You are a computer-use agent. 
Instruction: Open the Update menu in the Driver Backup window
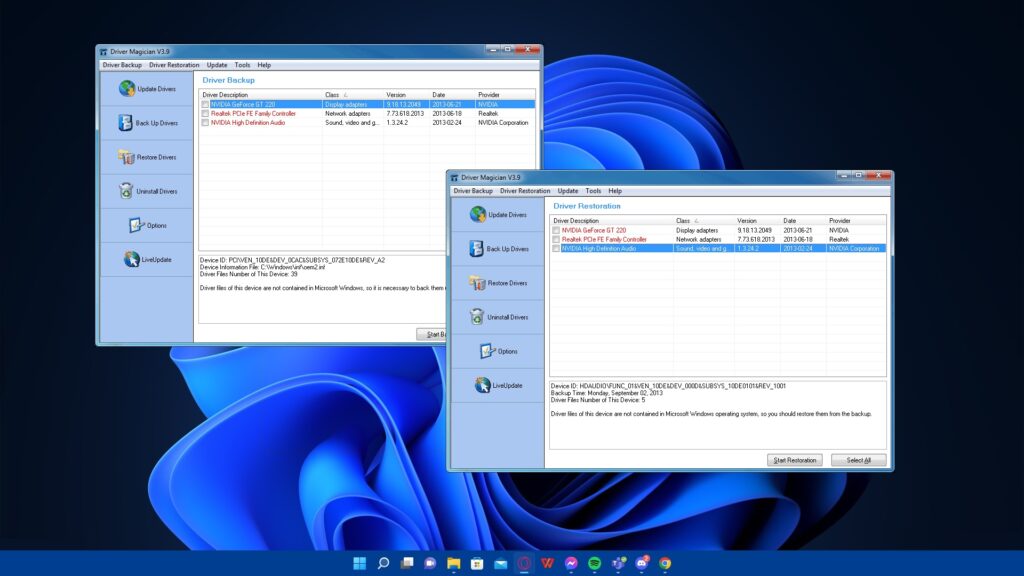[217, 65]
